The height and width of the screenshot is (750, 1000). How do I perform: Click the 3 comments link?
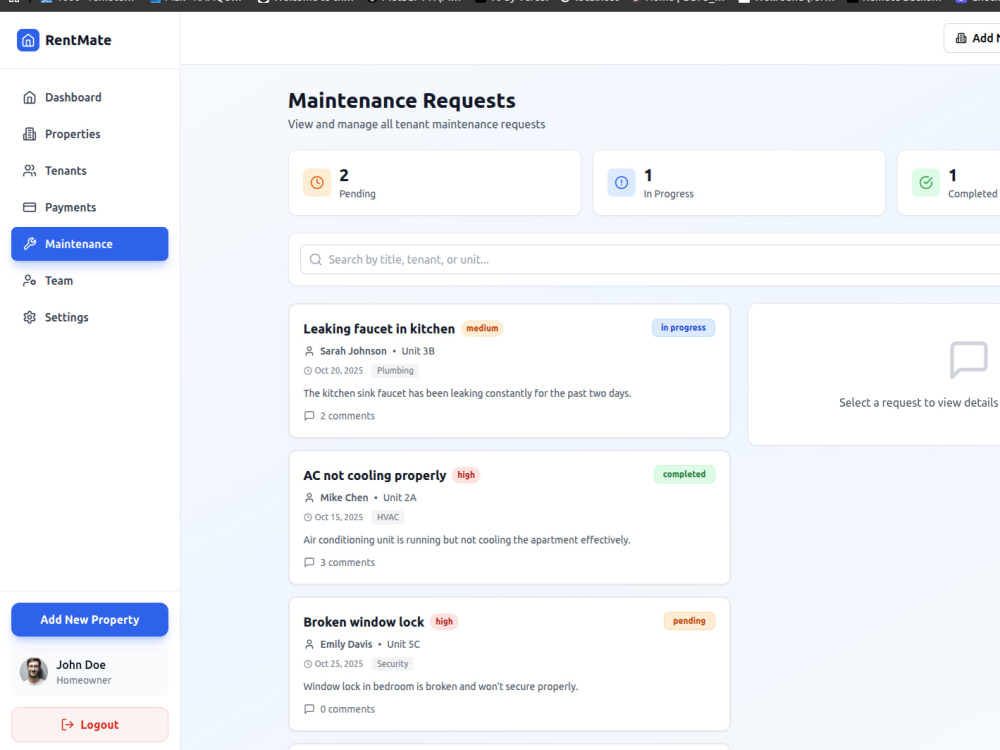347,562
